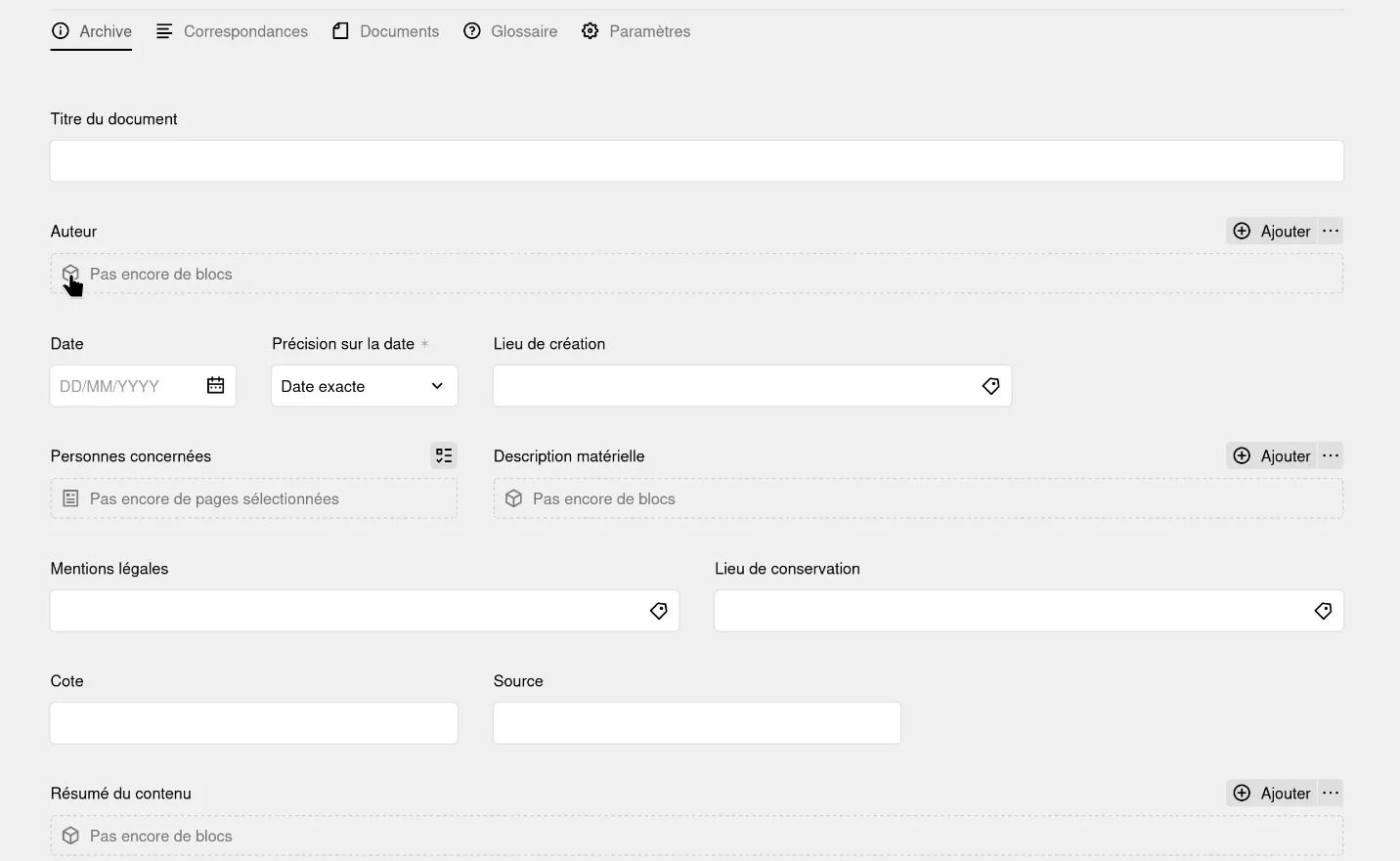Click the tag icon in Lieu de création field
1400x861 pixels.
[990, 385]
